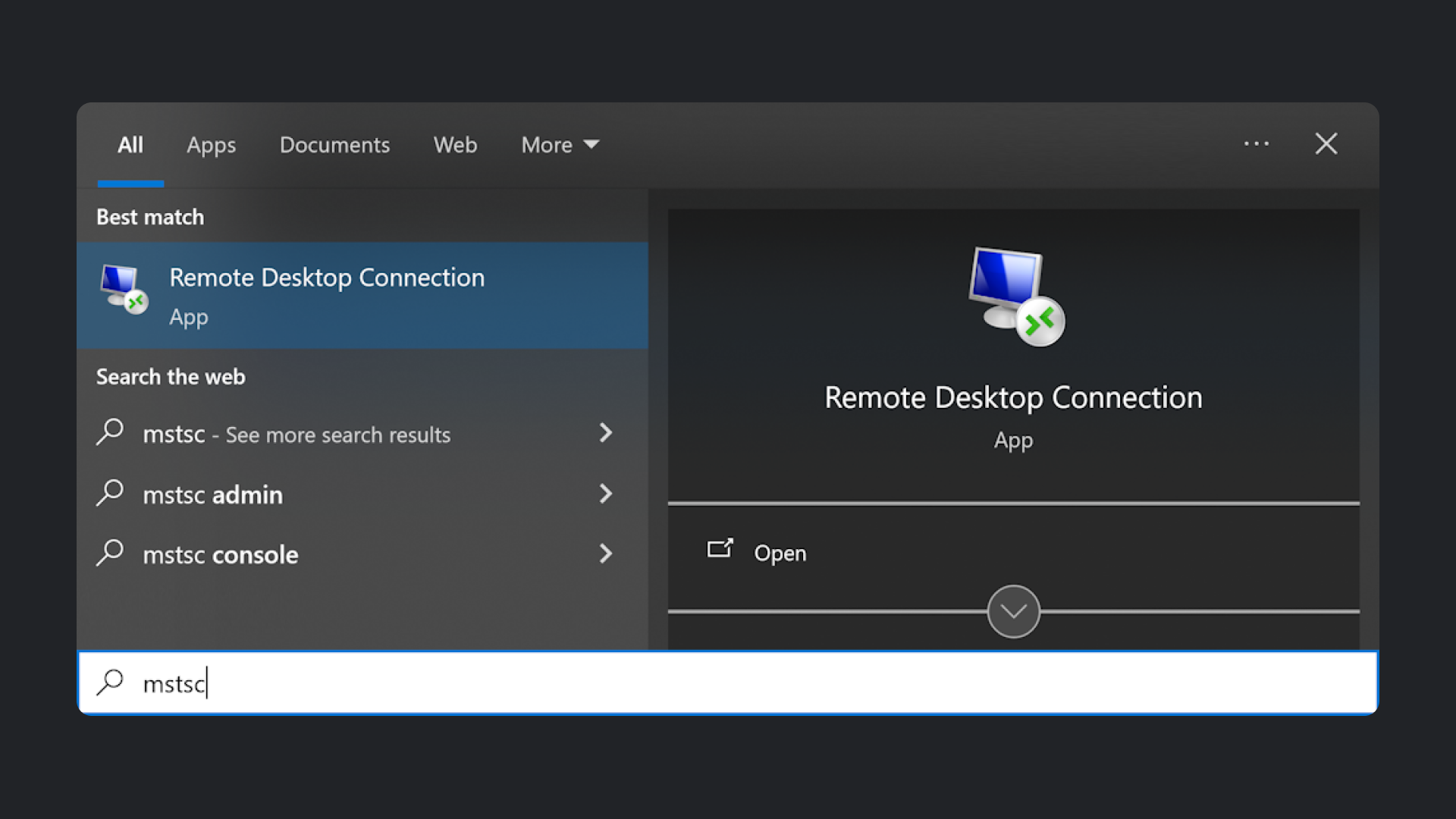Screen dimensions: 1456x819
Task: Expand the mstsc See more search results arrow
Action: [x=605, y=432]
